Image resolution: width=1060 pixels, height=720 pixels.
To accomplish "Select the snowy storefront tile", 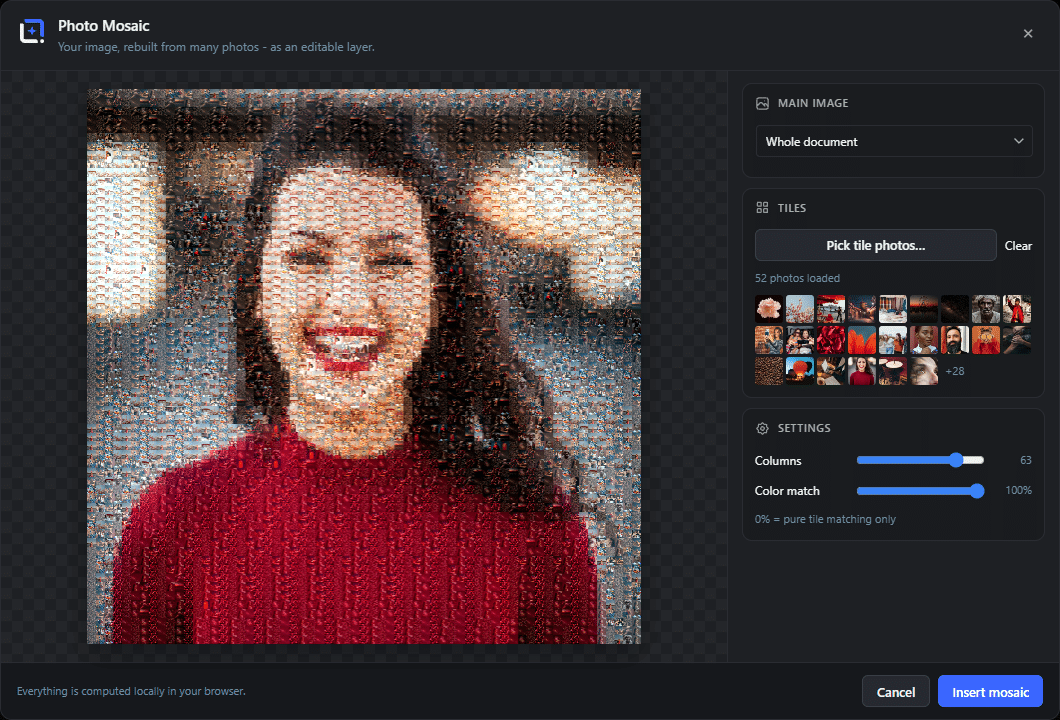I will pyautogui.click(x=893, y=309).
